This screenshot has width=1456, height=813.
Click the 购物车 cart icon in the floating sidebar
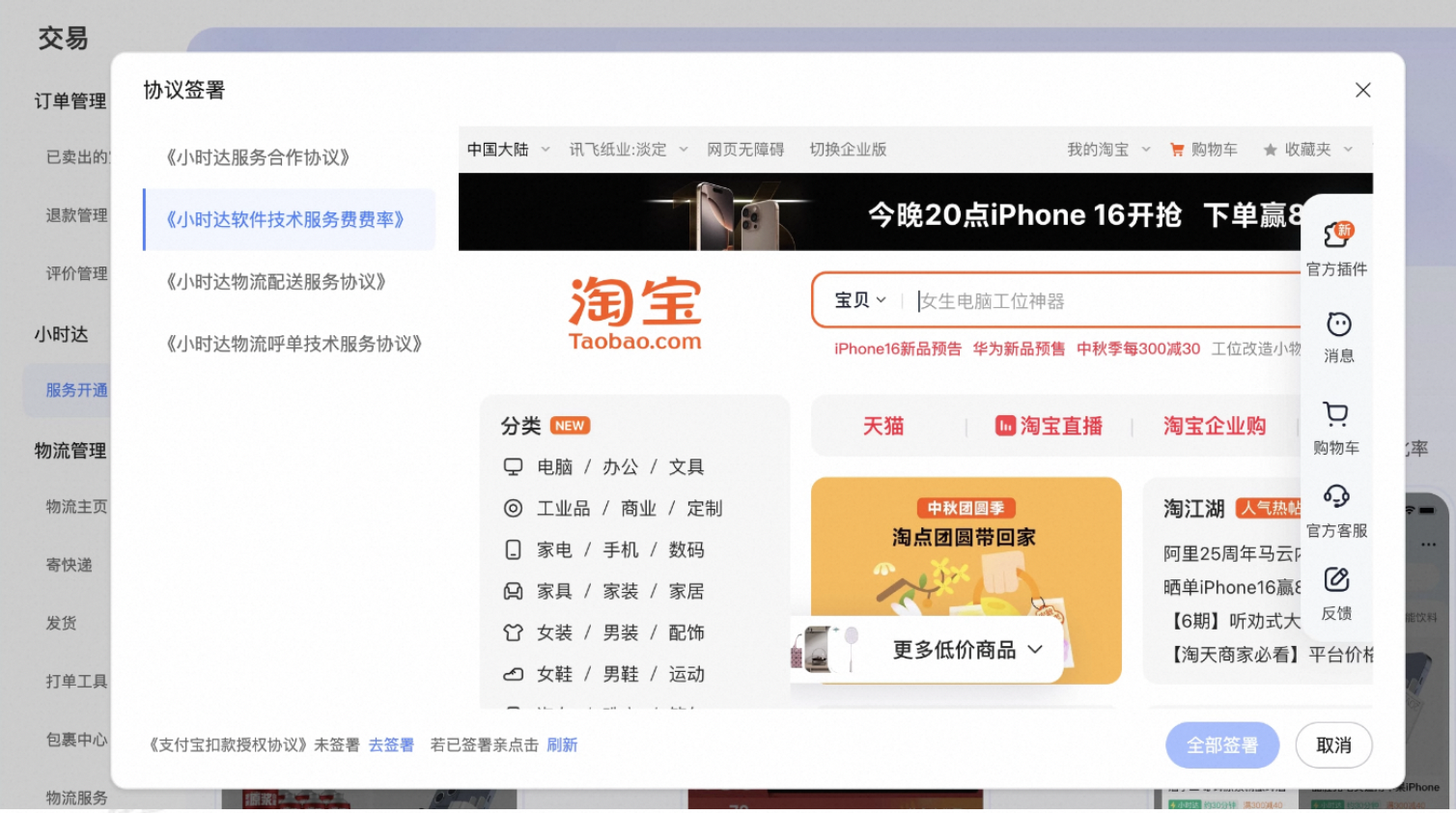(x=1336, y=414)
